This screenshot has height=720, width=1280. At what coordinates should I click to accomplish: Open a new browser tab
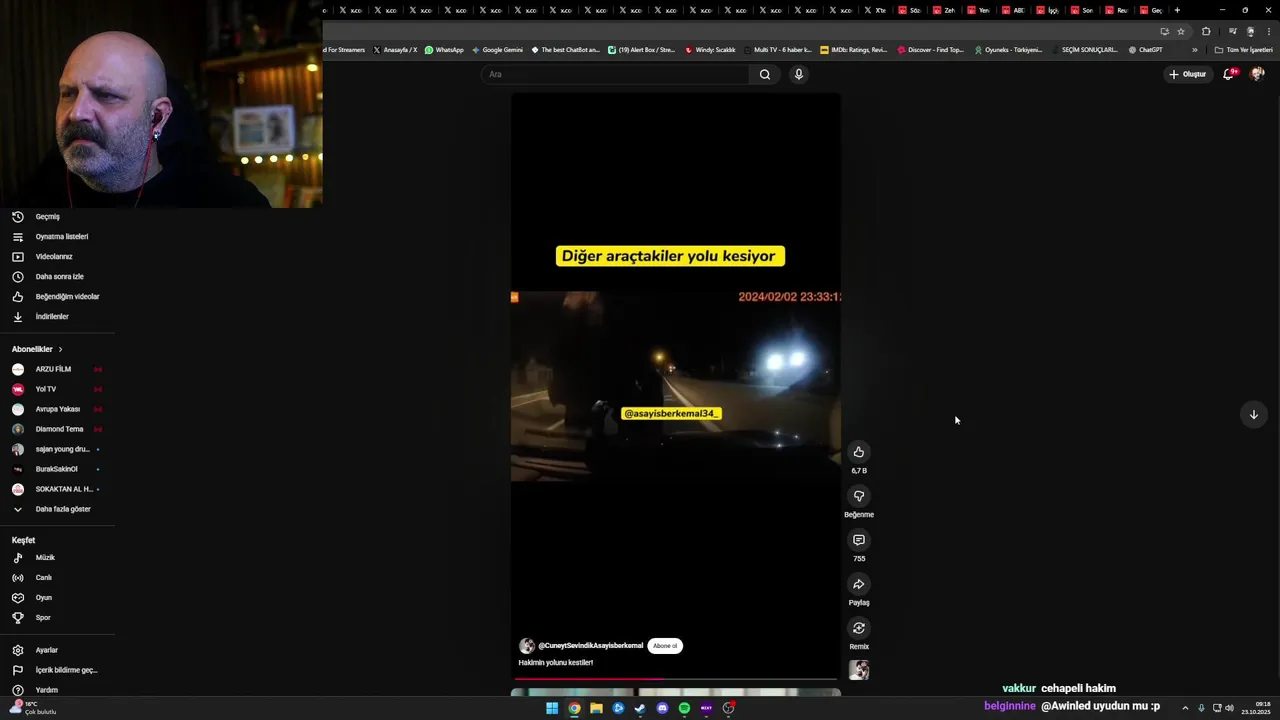[x=1177, y=10]
